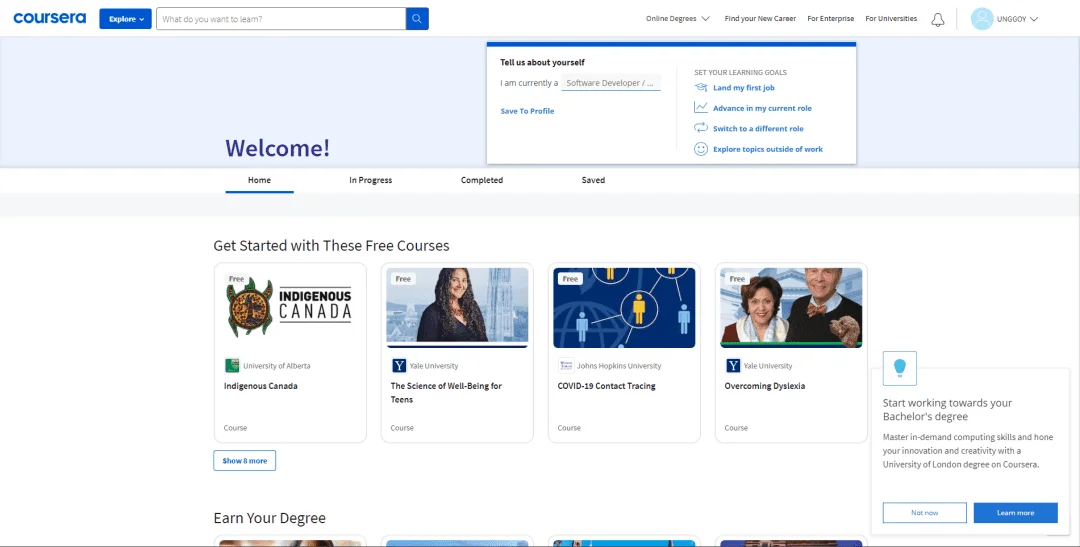Focus the What do you want to learn search field
The height and width of the screenshot is (547, 1080).
[x=281, y=19]
